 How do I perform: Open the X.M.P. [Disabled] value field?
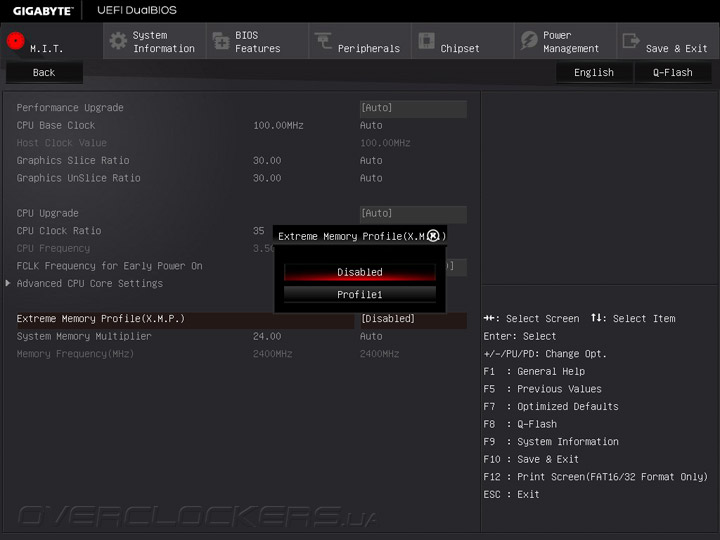[413, 319]
